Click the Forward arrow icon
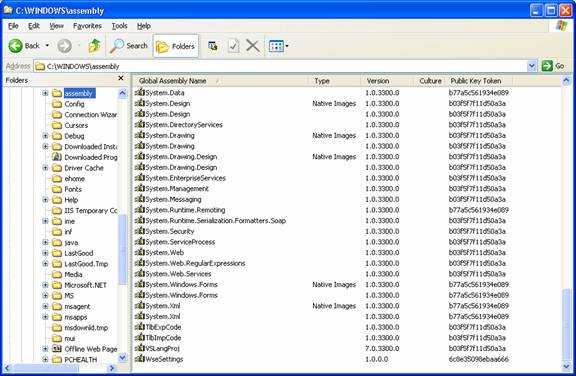Viewport: 576px width, 376px height. pyautogui.click(x=64, y=46)
